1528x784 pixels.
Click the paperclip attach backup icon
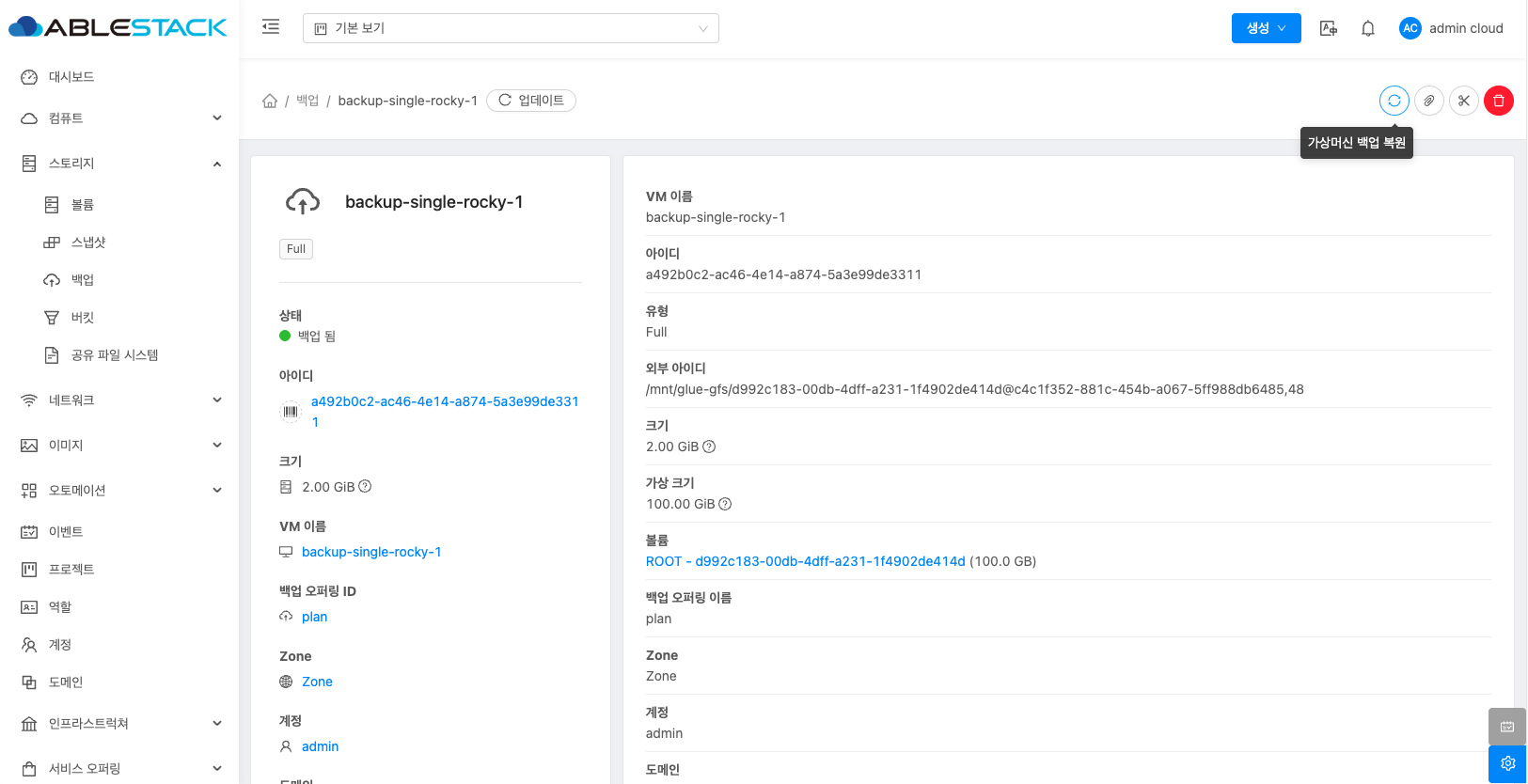[x=1429, y=101]
